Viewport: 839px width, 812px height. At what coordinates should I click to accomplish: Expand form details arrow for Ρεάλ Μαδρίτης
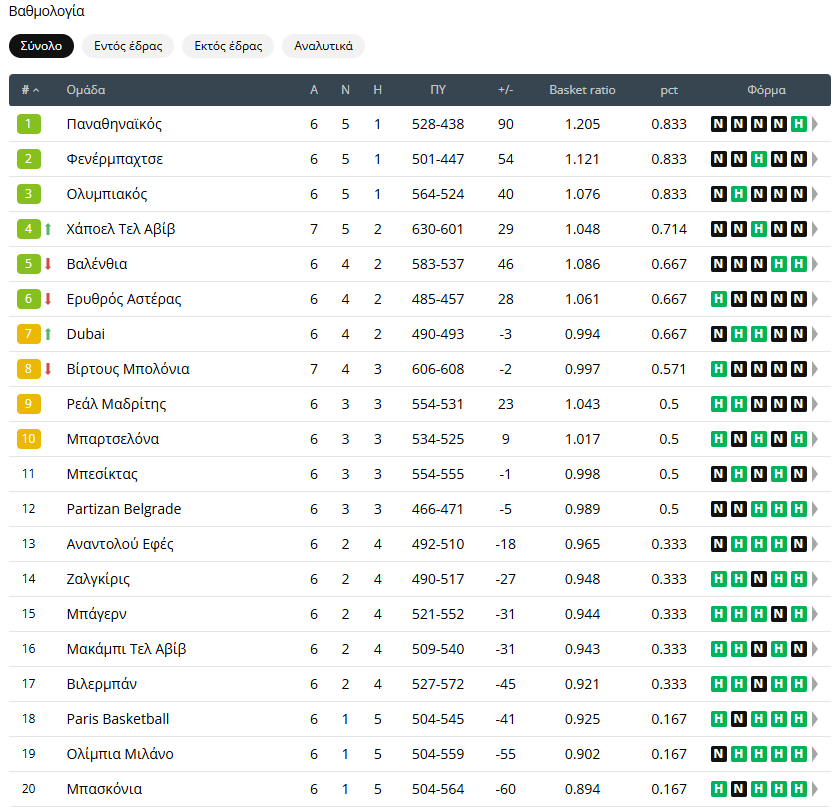(815, 404)
